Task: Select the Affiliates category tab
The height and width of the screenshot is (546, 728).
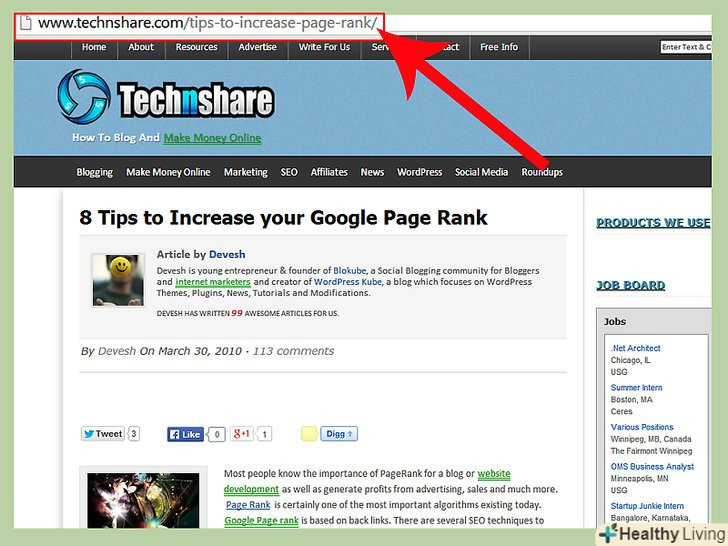Action: (x=329, y=172)
